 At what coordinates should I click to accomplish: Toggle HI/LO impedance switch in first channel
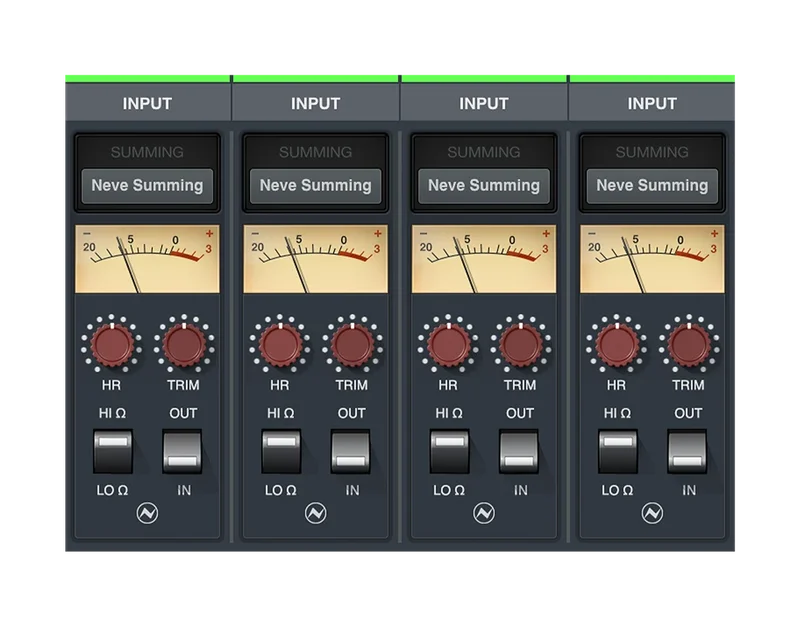point(113,451)
